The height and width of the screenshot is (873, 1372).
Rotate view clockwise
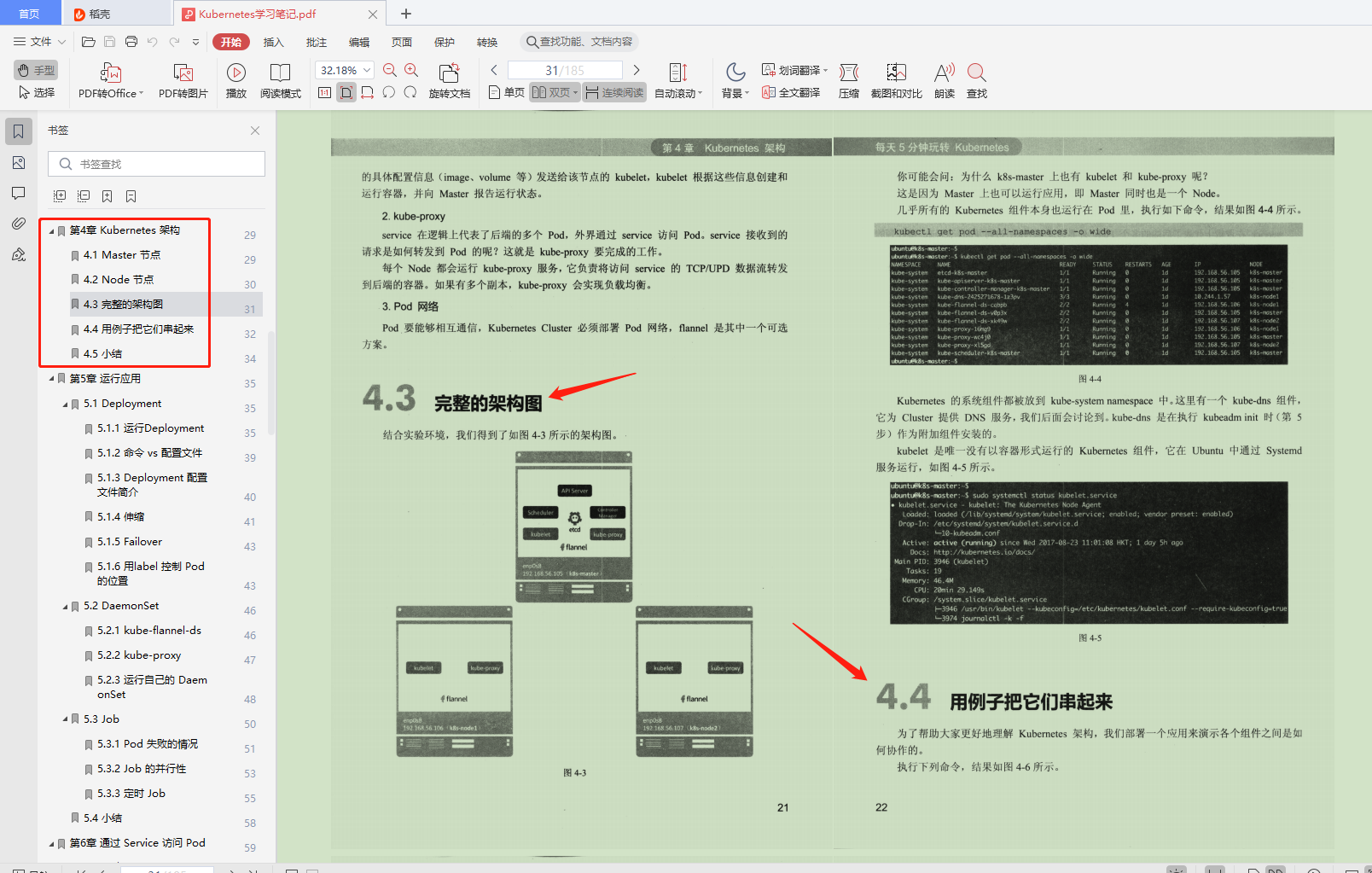[410, 92]
